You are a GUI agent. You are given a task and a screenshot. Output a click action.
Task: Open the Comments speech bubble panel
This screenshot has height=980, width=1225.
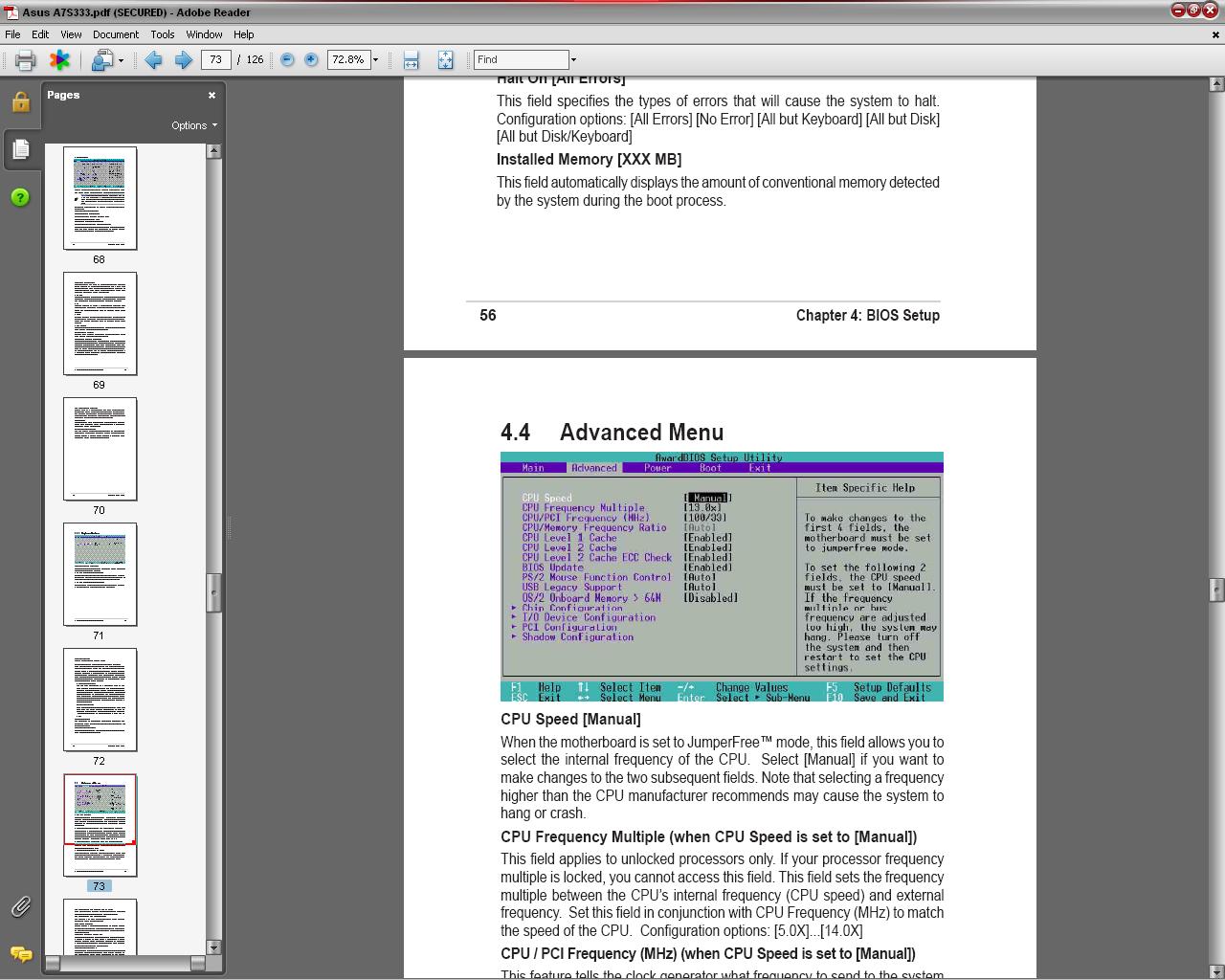(20, 953)
